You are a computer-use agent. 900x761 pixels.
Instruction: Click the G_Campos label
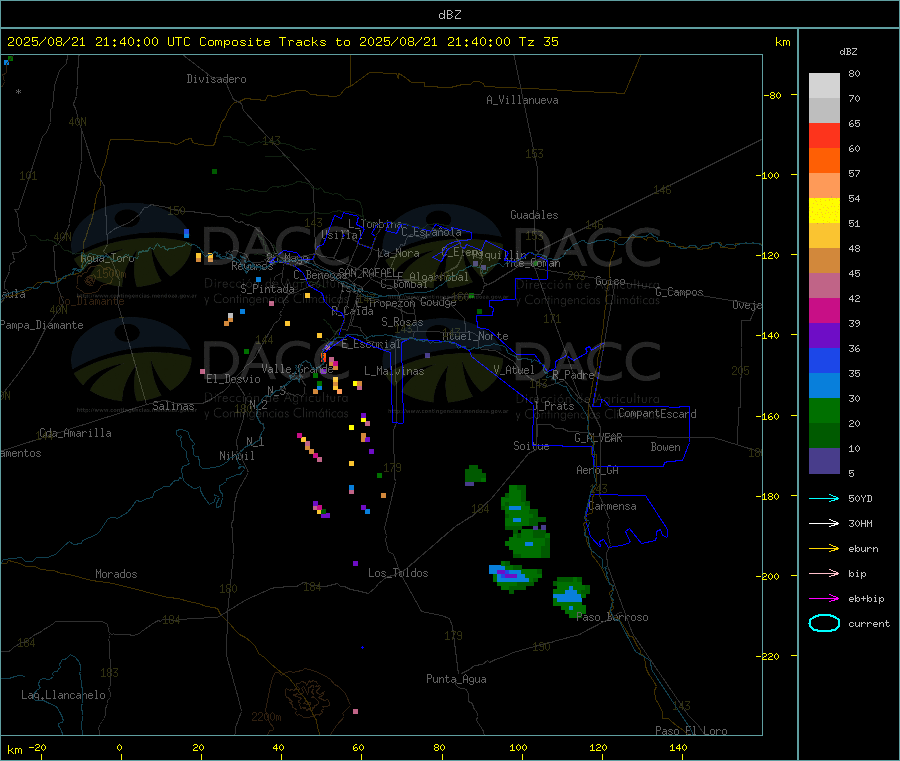679,292
